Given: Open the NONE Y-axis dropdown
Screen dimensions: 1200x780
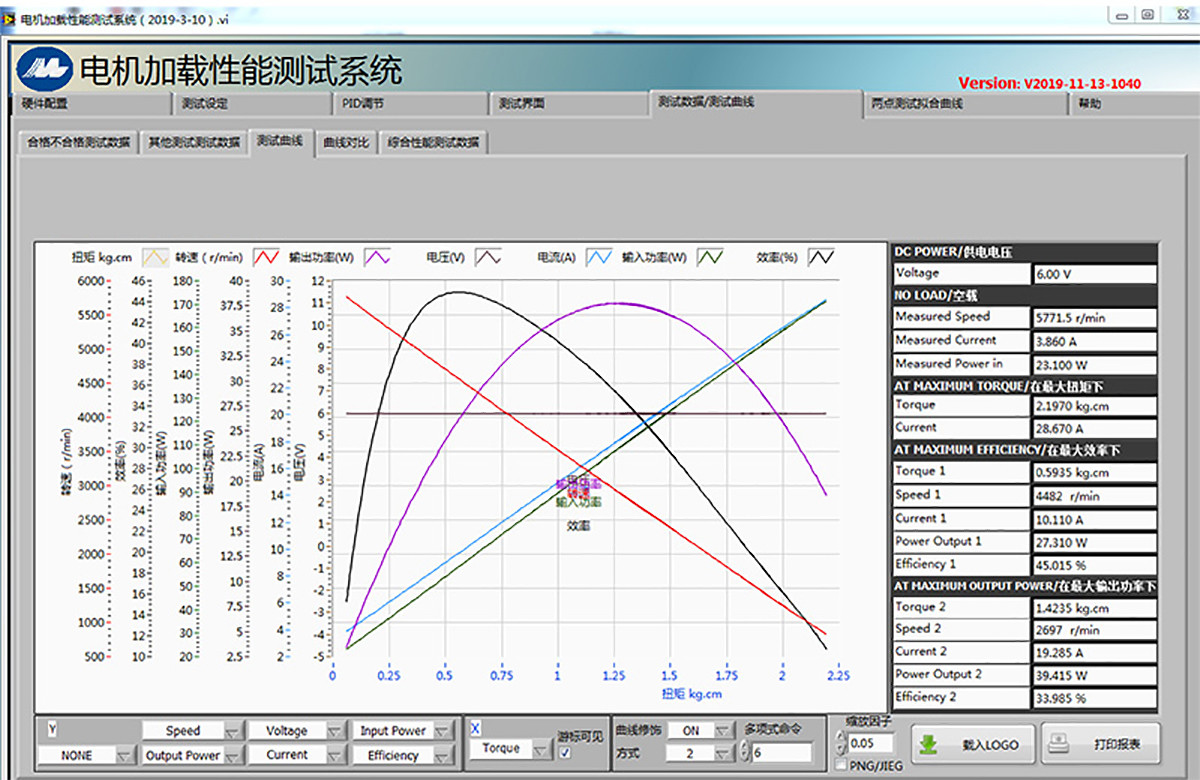Looking at the screenshot, I should [x=86, y=755].
